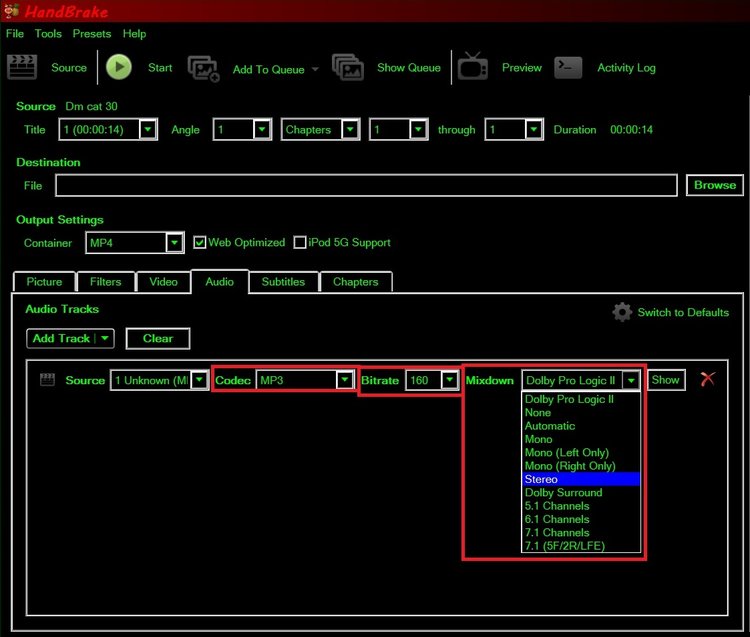Click the Preview television icon
This screenshot has width=750, height=637.
(473, 66)
